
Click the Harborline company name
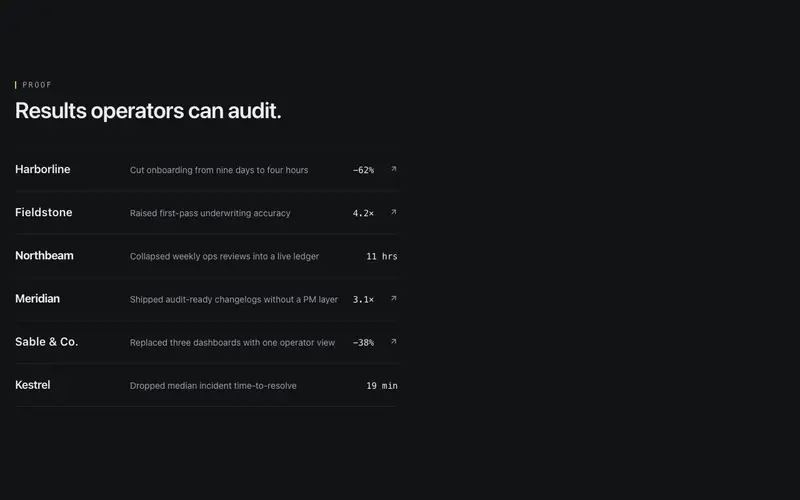(x=42, y=169)
